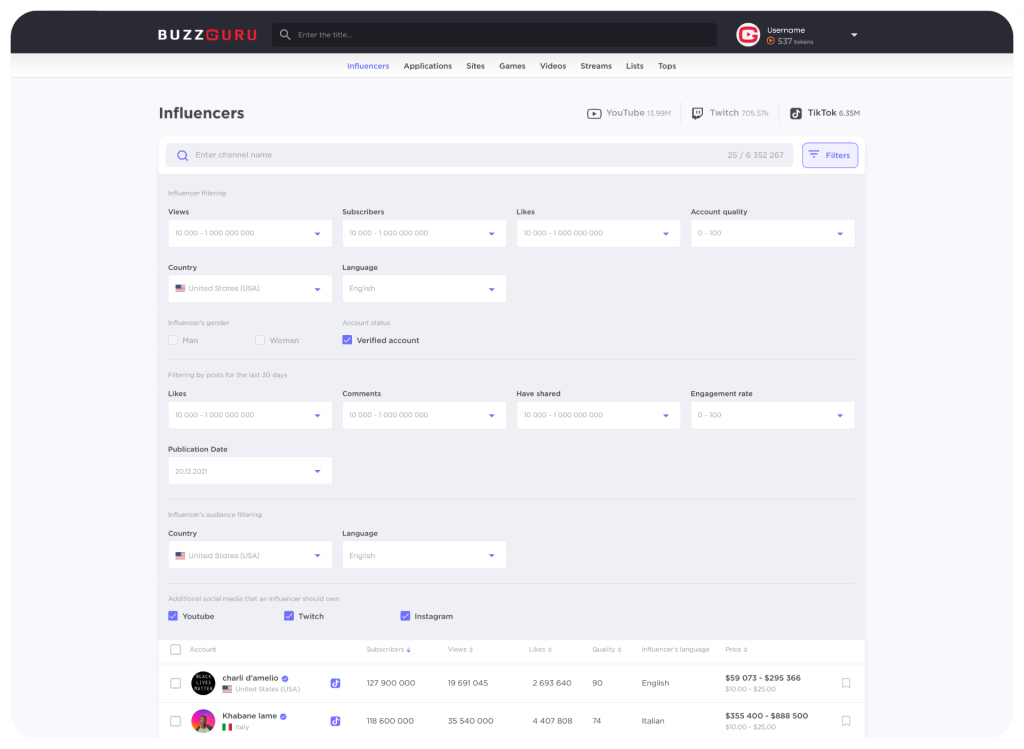This screenshot has height=749, width=1024.
Task: Open Khabane lame profile name
Action: click(249, 716)
